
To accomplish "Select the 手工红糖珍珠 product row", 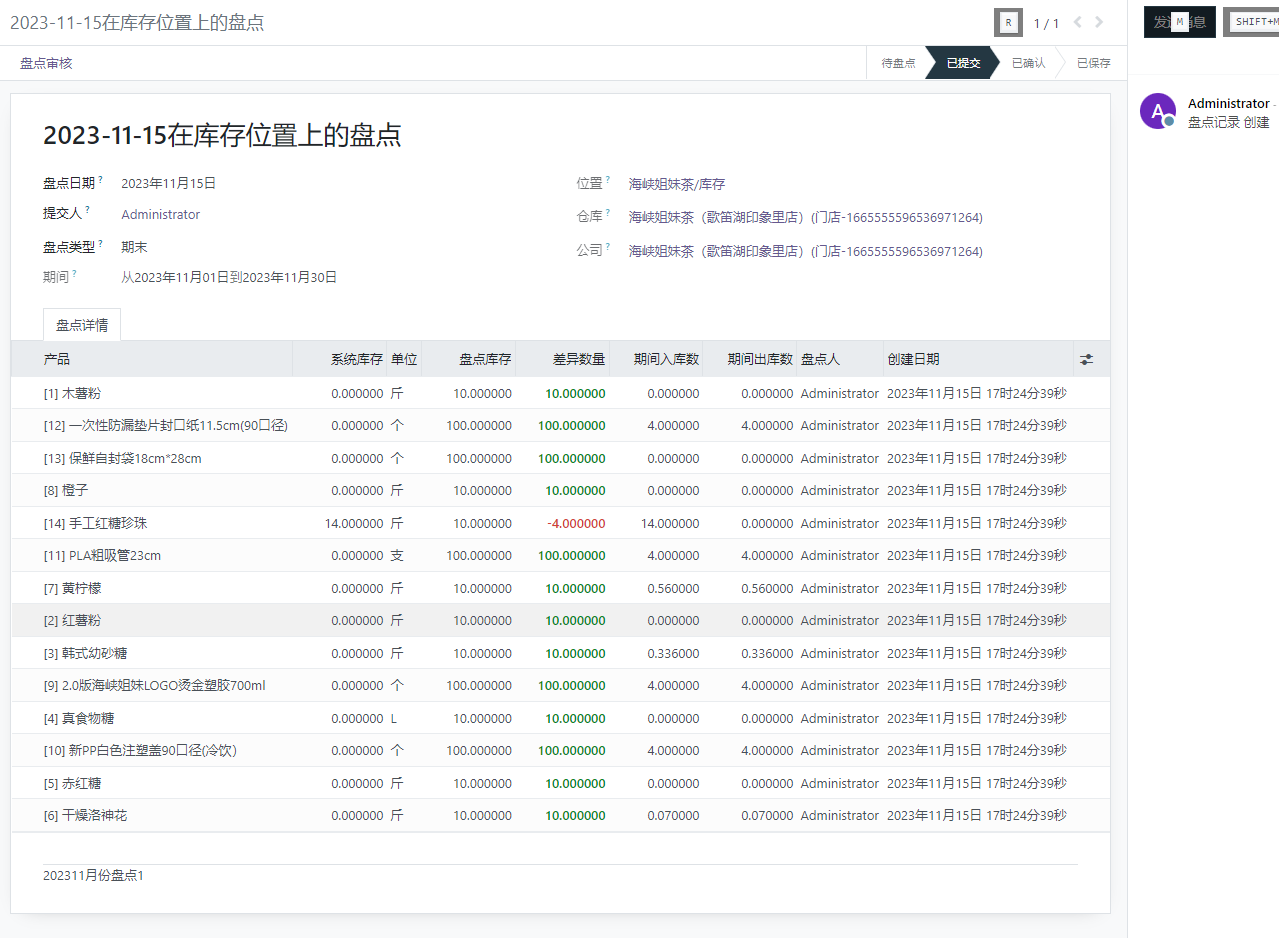I will click(103, 523).
